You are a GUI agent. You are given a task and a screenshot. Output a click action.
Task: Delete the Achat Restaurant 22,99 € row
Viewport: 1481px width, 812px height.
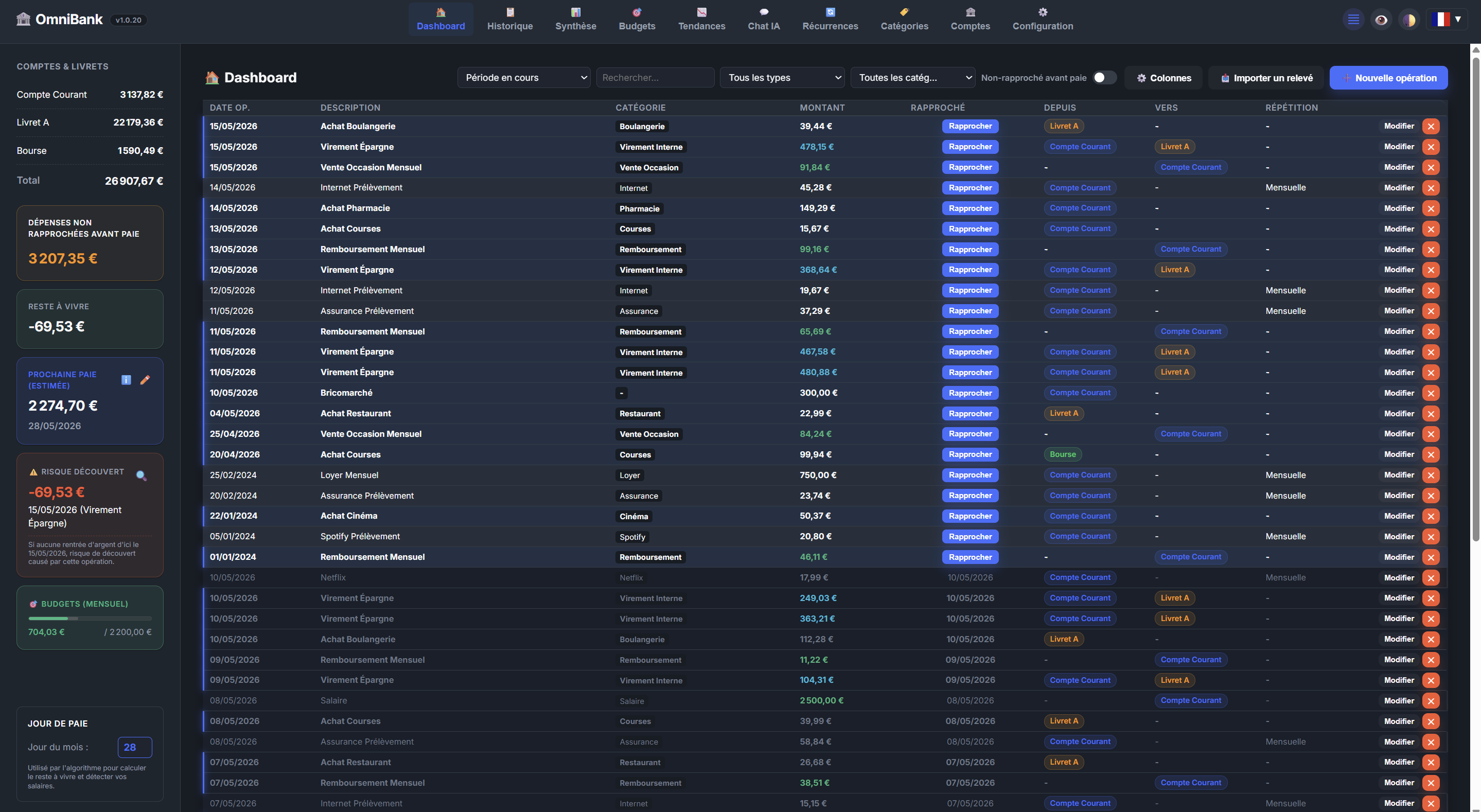1431,414
